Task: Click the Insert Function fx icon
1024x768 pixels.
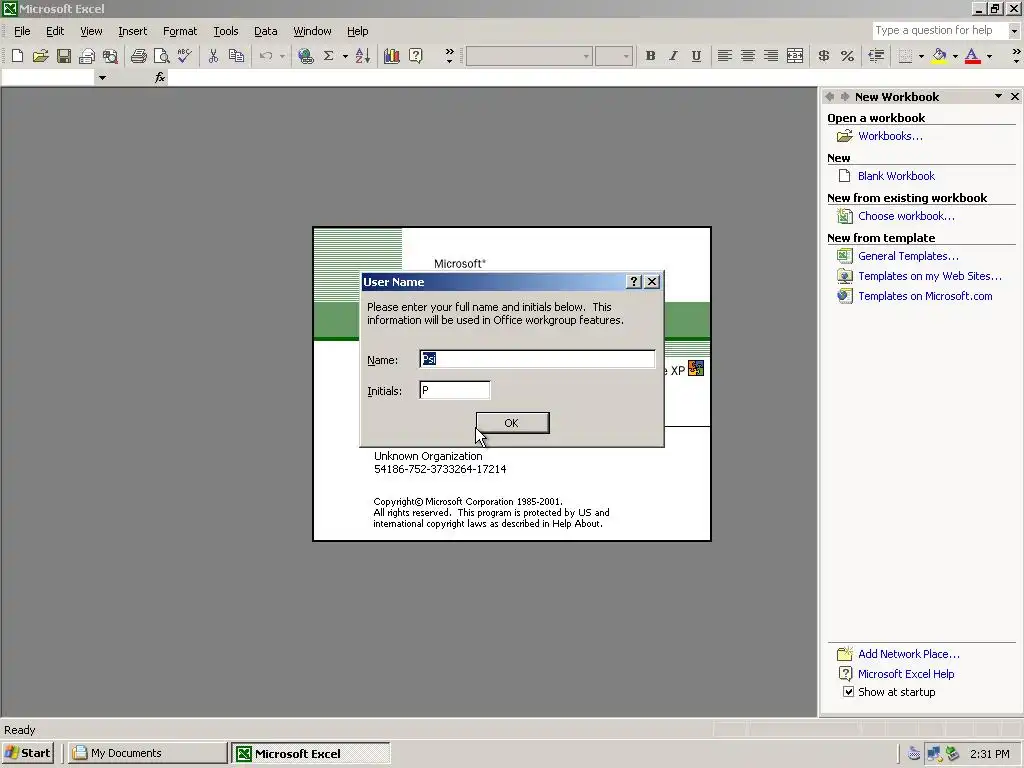Action: 160,78
